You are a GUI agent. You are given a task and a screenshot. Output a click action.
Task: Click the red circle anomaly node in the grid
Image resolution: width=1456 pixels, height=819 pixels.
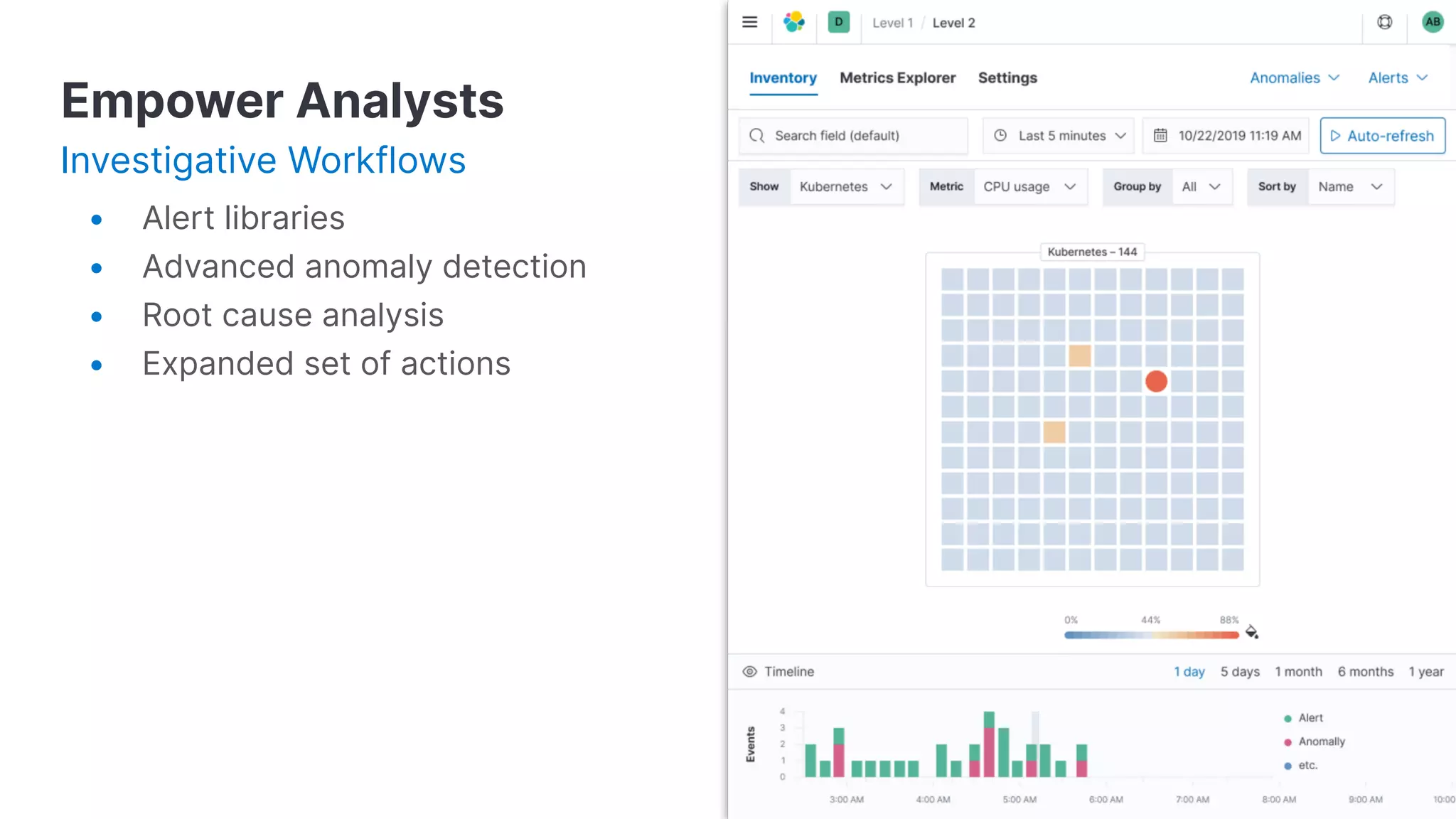coord(1156,381)
